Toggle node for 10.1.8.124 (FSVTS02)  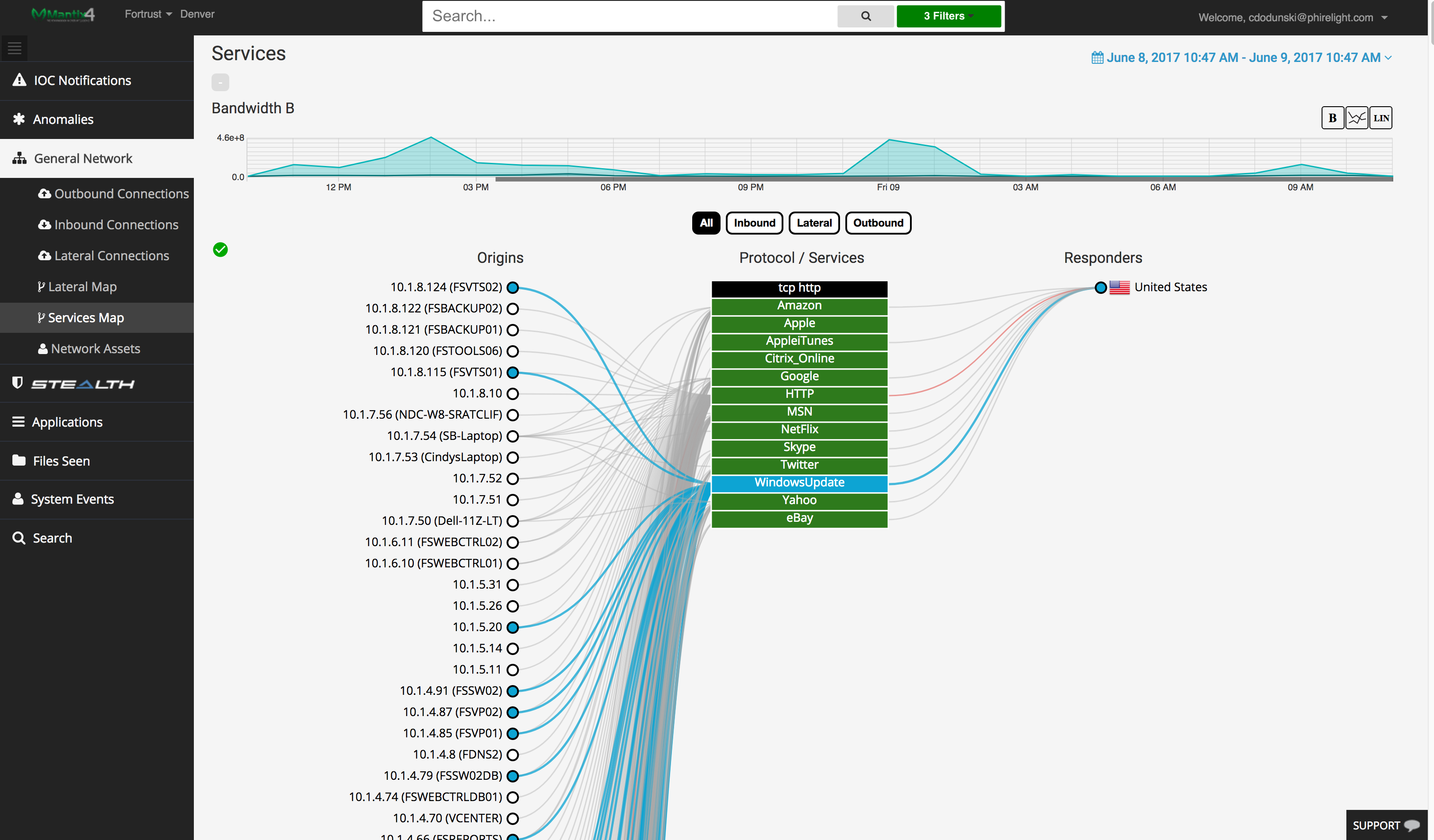(513, 287)
